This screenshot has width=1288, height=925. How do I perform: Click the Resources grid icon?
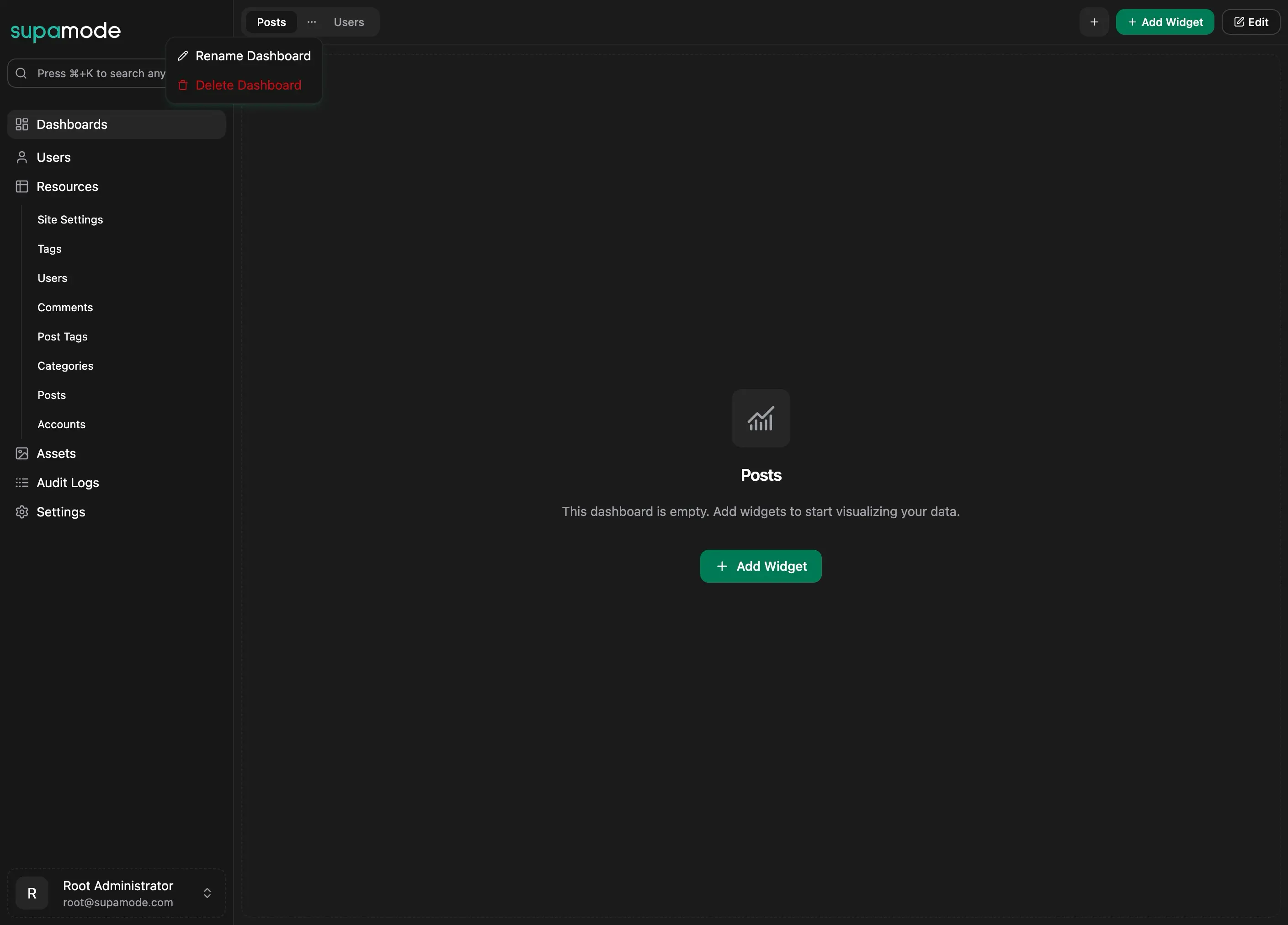click(22, 186)
